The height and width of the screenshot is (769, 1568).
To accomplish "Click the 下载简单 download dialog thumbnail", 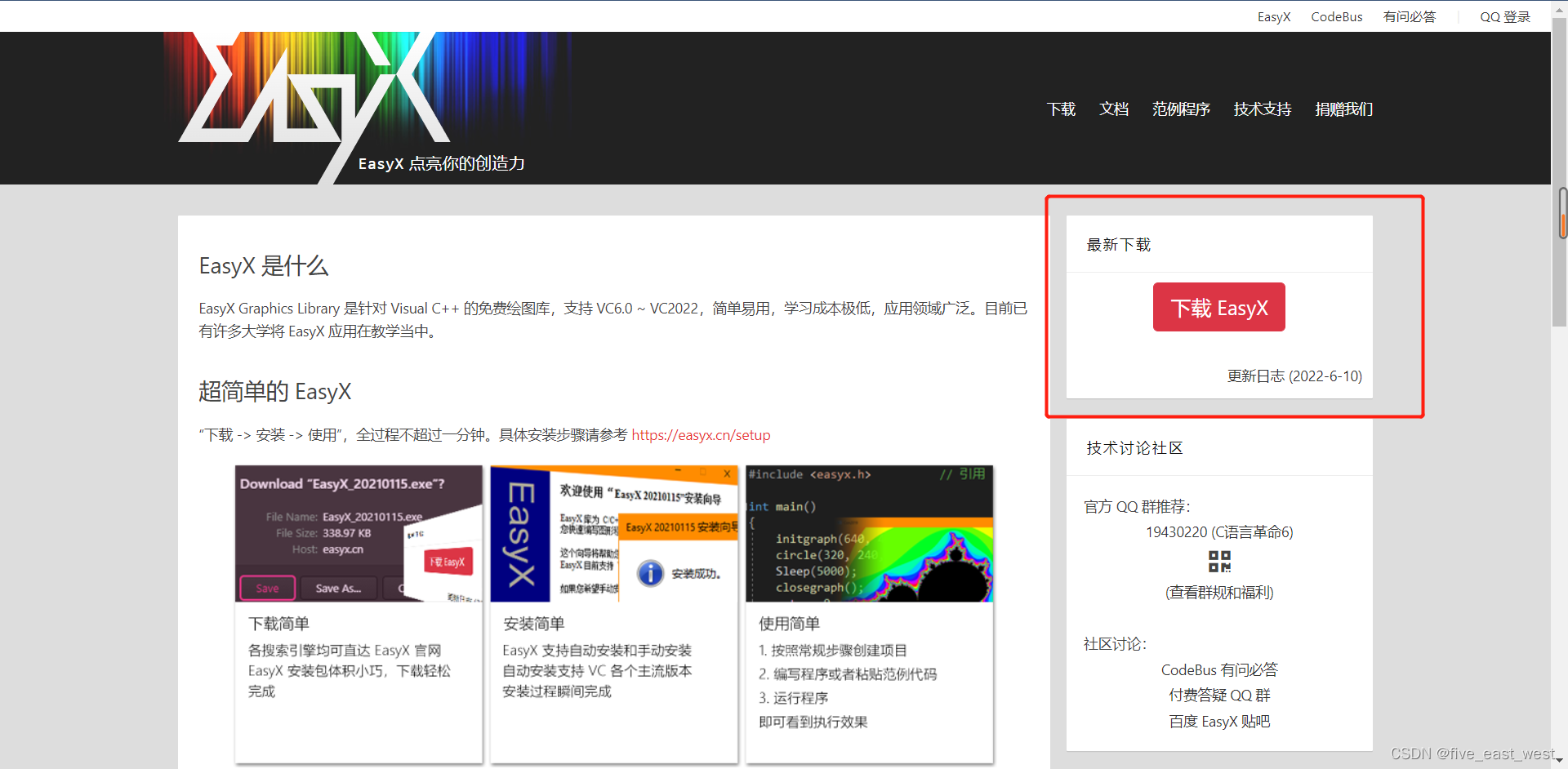I will pyautogui.click(x=359, y=534).
